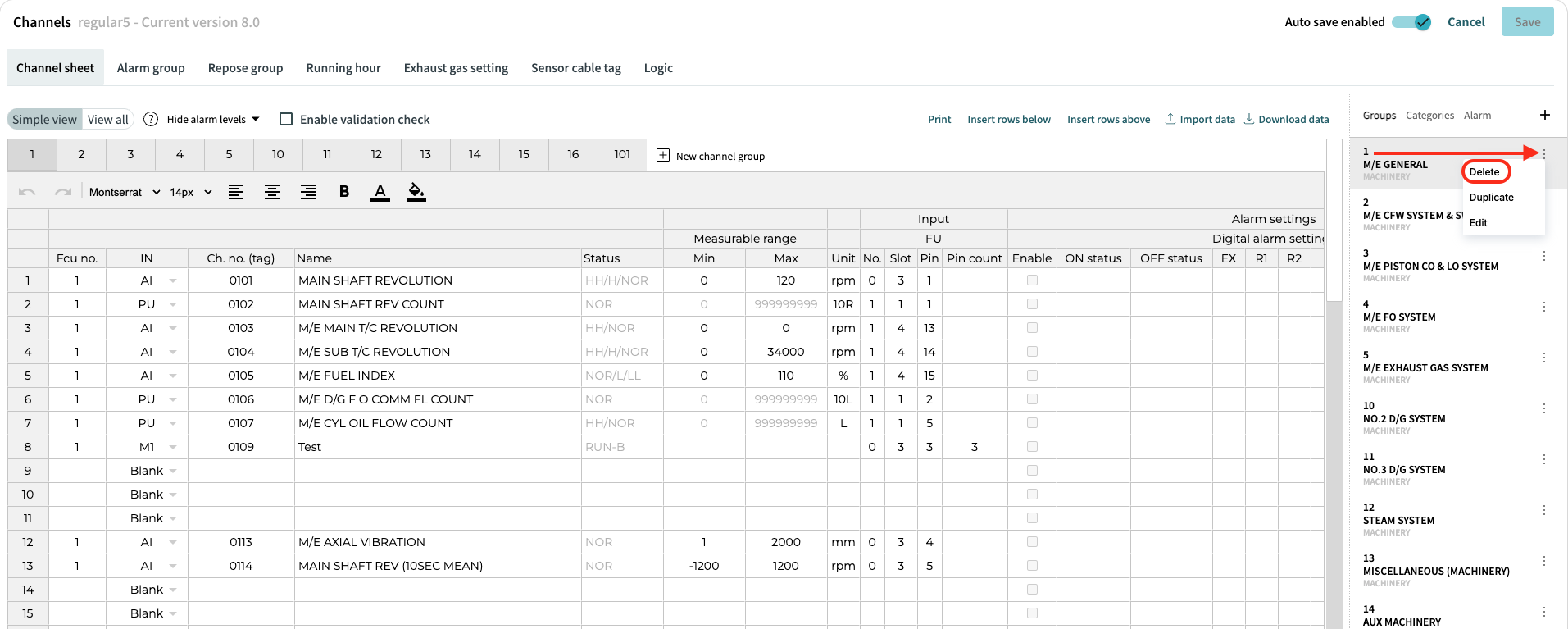Open the fill color picker
1568x629 pixels.
416,192
